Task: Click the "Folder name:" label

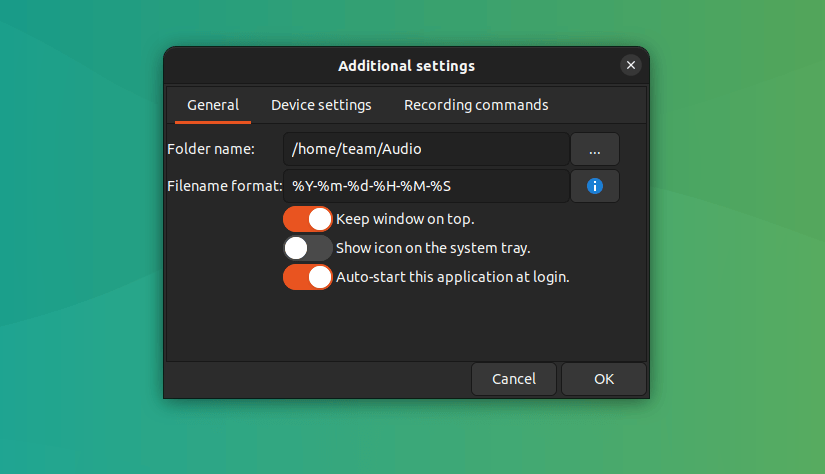Action: coord(211,149)
